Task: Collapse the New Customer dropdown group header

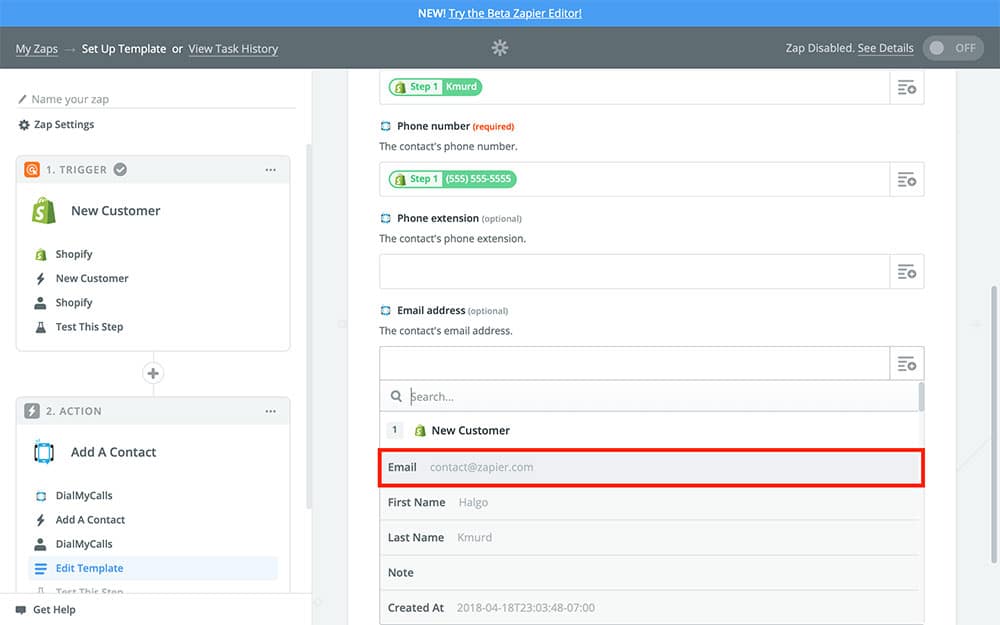Action: [x=470, y=430]
